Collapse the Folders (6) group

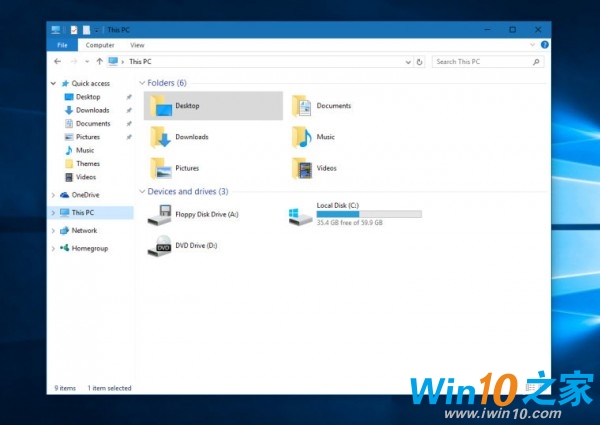(x=142, y=83)
